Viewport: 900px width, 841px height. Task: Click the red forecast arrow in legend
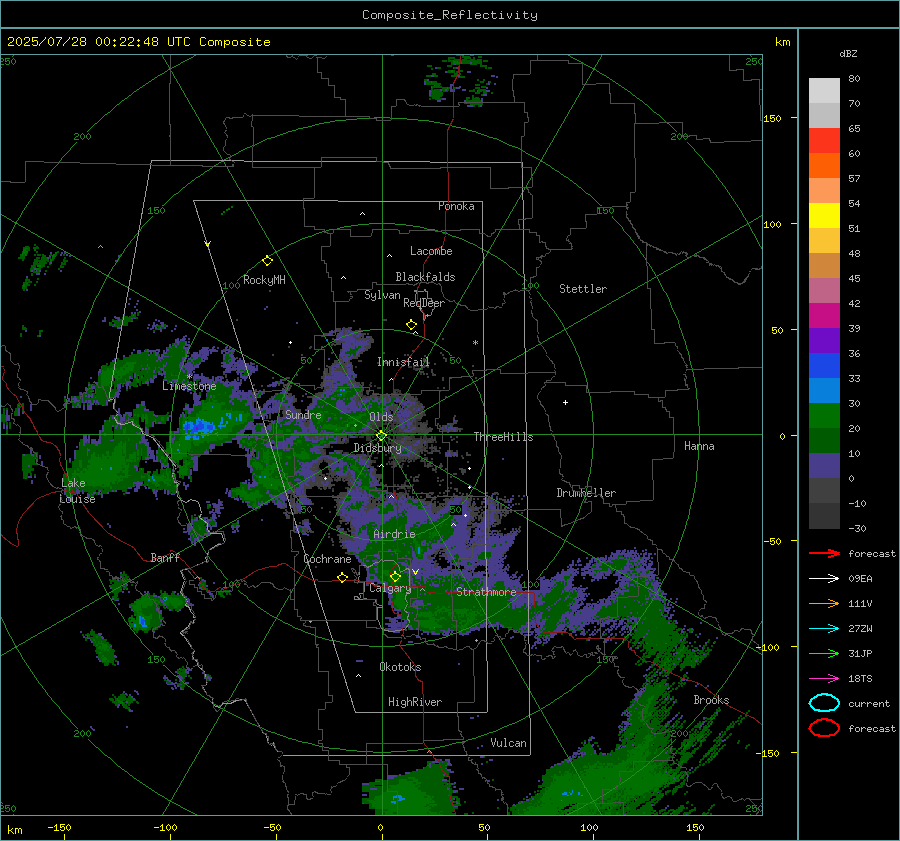point(824,553)
